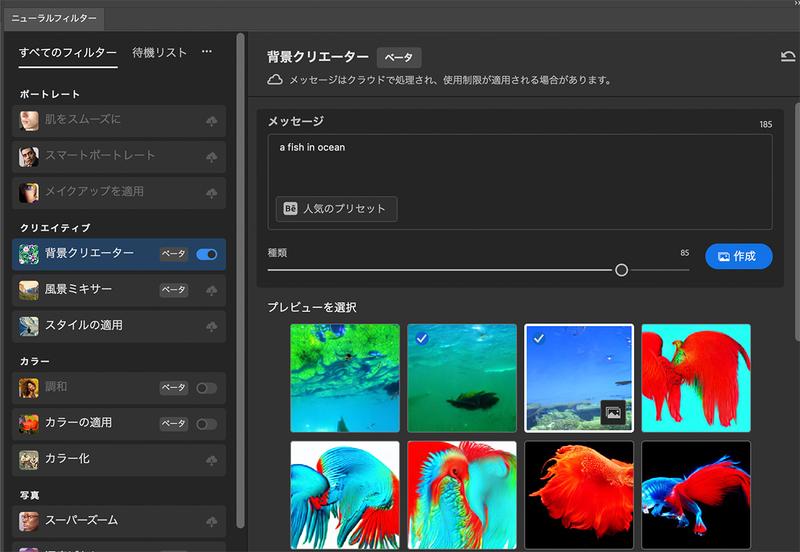Click the 背景クリエーター flower icon

point(29,254)
